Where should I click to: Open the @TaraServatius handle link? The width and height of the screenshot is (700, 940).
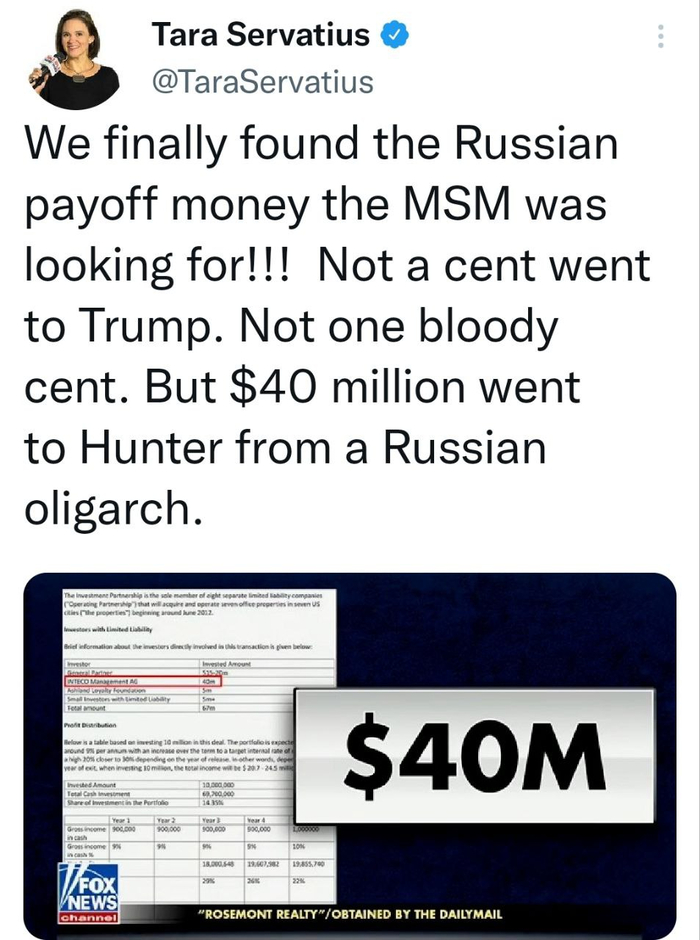pos(262,82)
